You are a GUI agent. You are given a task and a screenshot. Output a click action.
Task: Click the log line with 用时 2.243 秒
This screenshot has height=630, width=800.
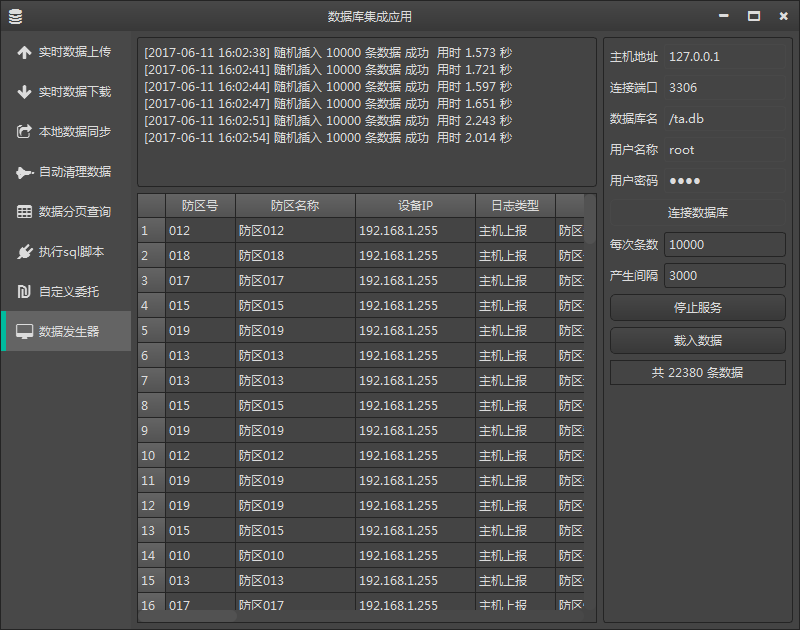pyautogui.click(x=328, y=121)
